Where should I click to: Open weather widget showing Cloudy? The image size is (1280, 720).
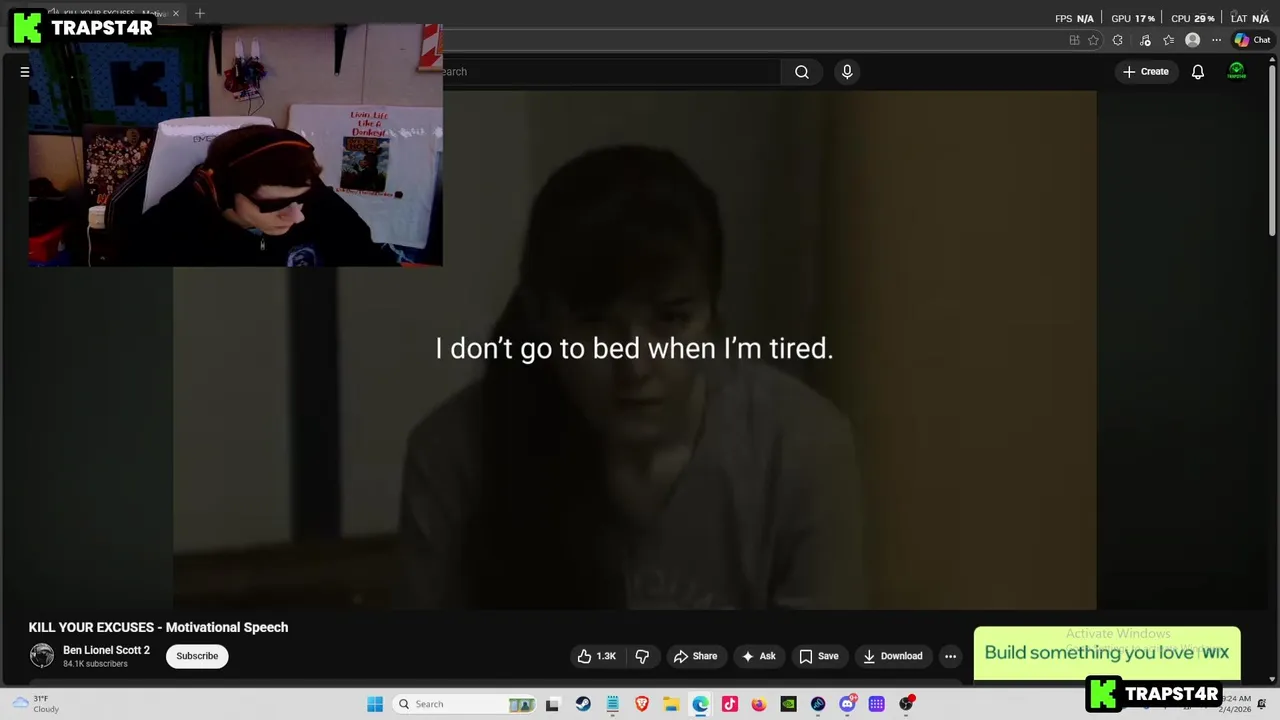pos(34,704)
